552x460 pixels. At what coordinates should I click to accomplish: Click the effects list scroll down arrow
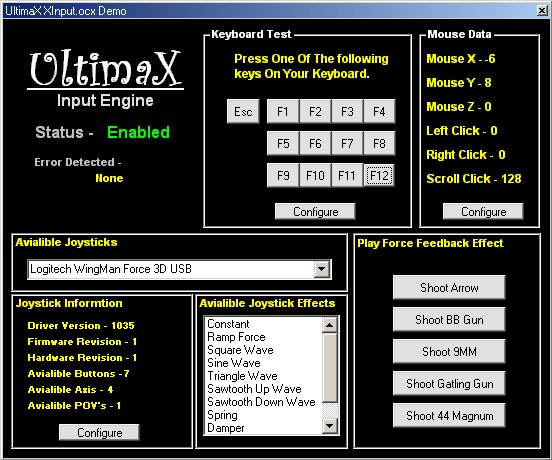click(x=330, y=426)
